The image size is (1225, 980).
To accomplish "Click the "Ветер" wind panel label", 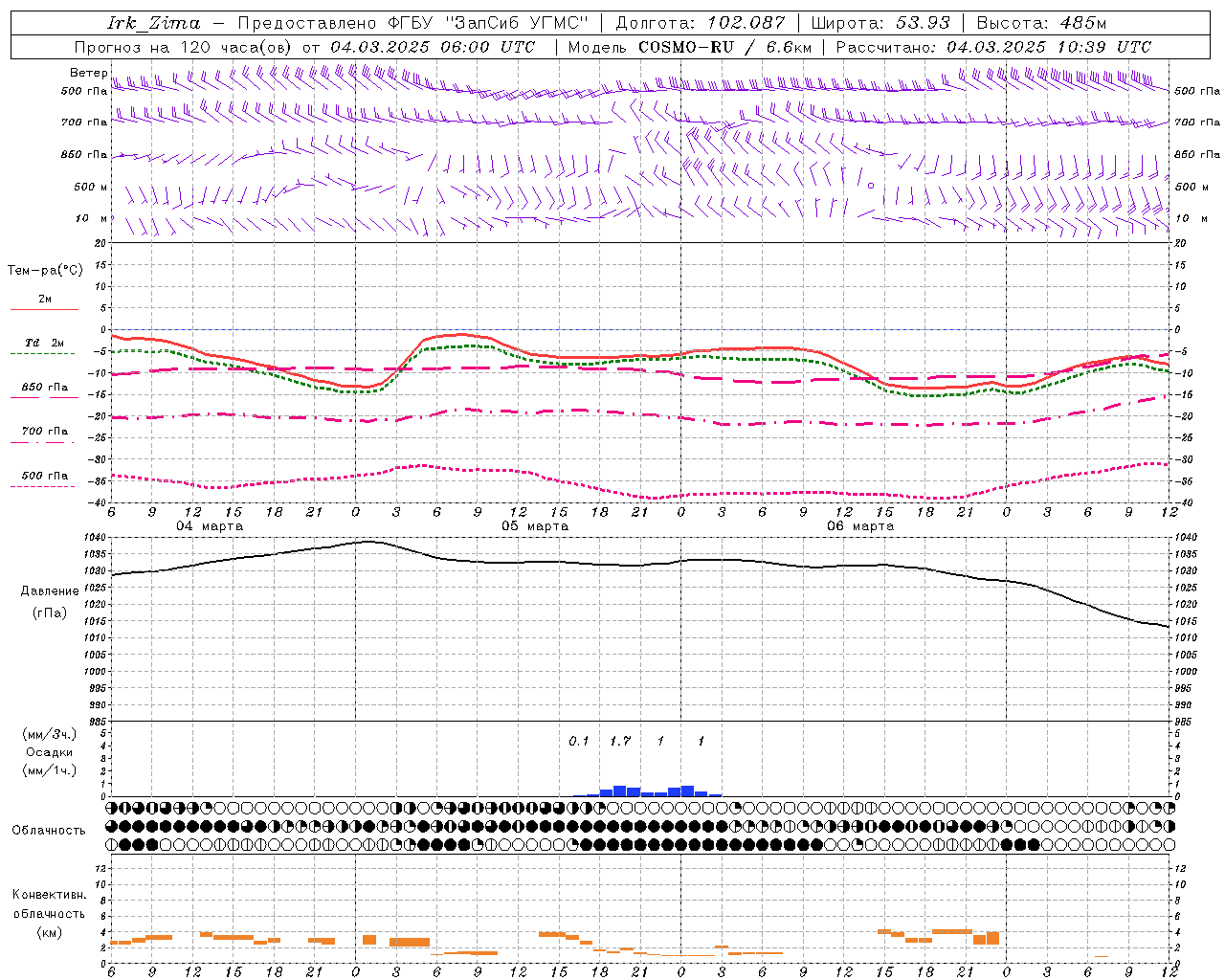I will (89, 73).
